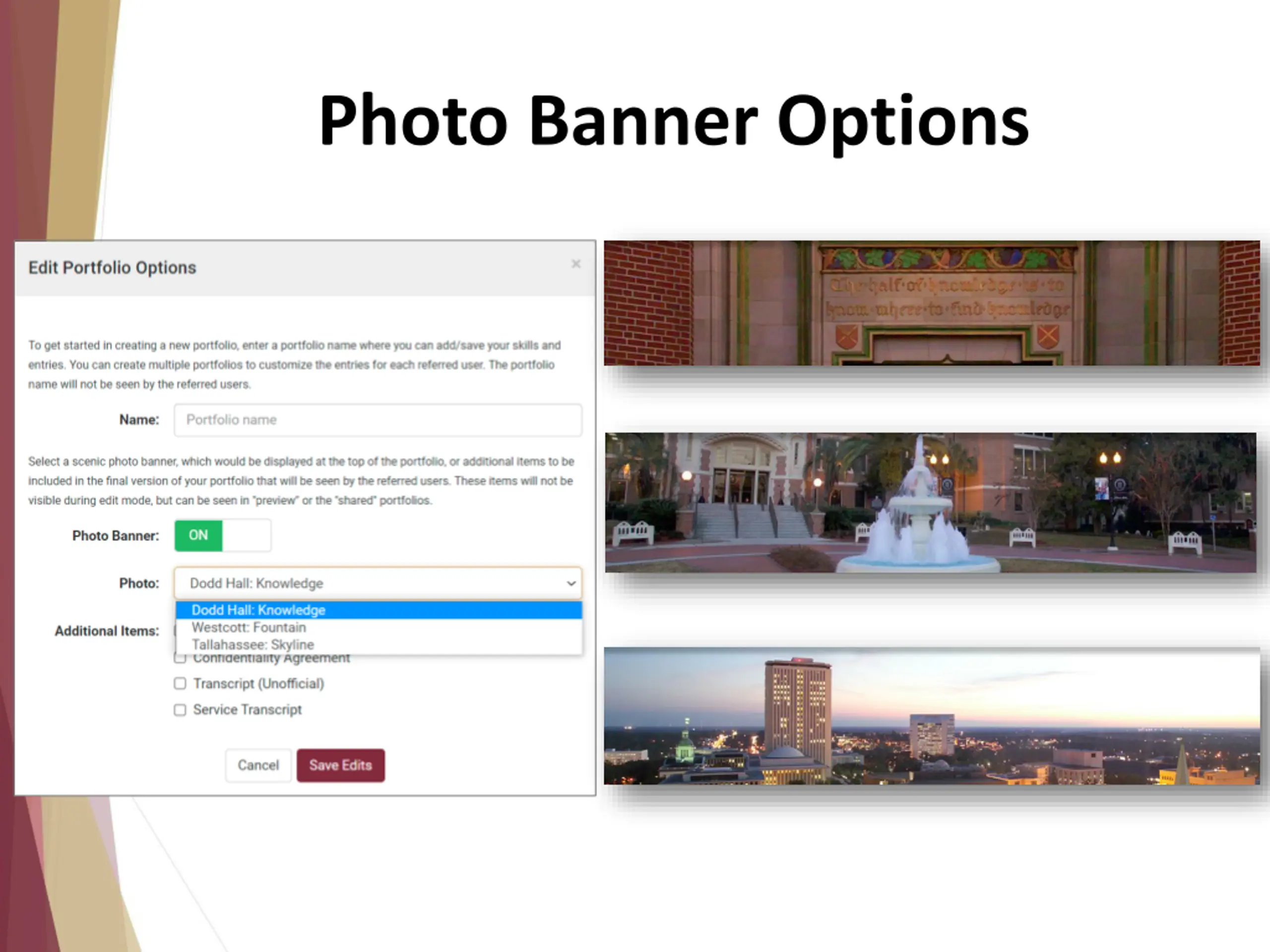Enable Transcript (Unofficial) checkbox

(180, 683)
